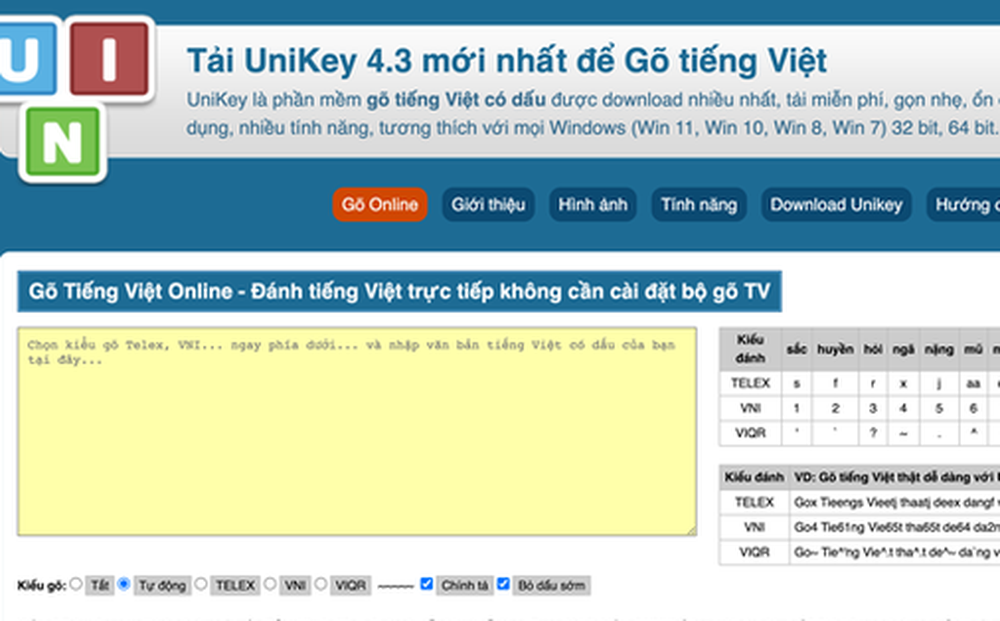This screenshot has width=1000, height=621.
Task: Click the Bỏ dấu sớm label
Action: click(x=551, y=585)
